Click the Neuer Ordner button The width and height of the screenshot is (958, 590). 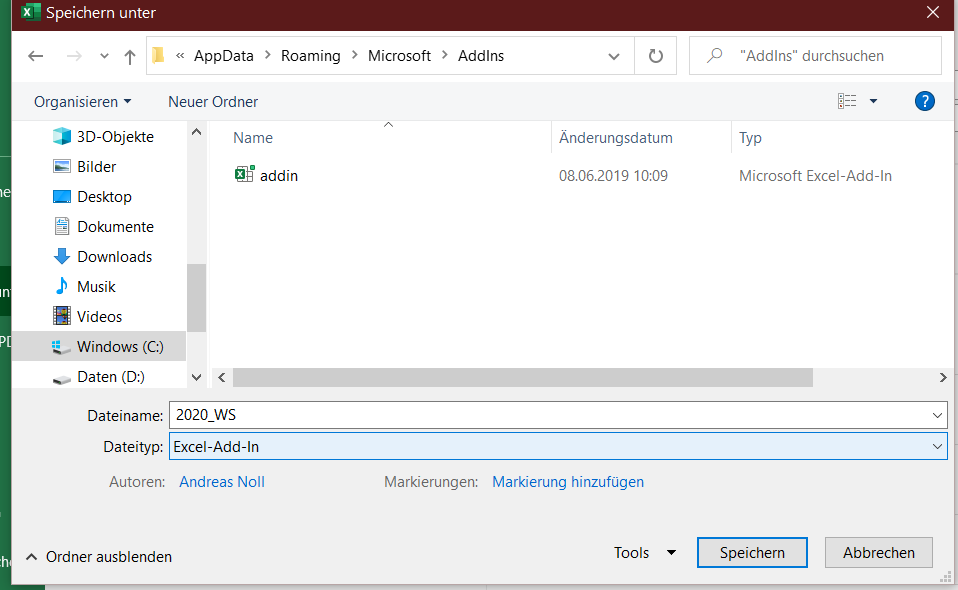click(x=213, y=102)
